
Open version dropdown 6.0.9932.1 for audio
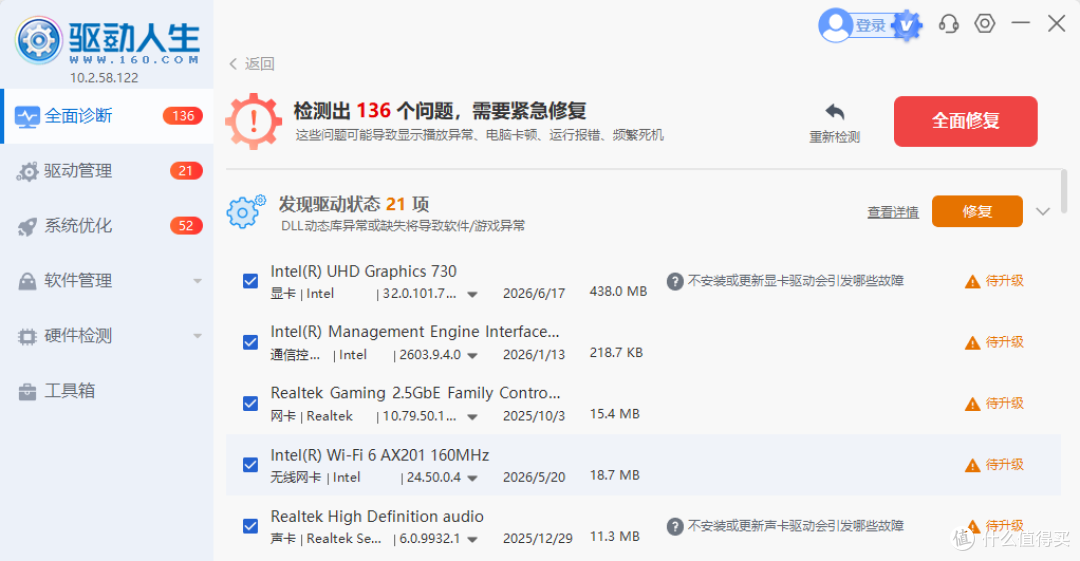click(x=472, y=540)
